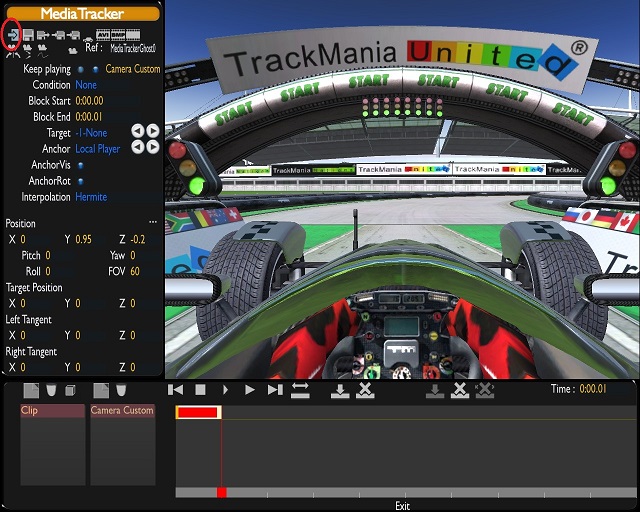640x512 pixels.
Task: Click the blank film strip icon
Action: click(133, 35)
